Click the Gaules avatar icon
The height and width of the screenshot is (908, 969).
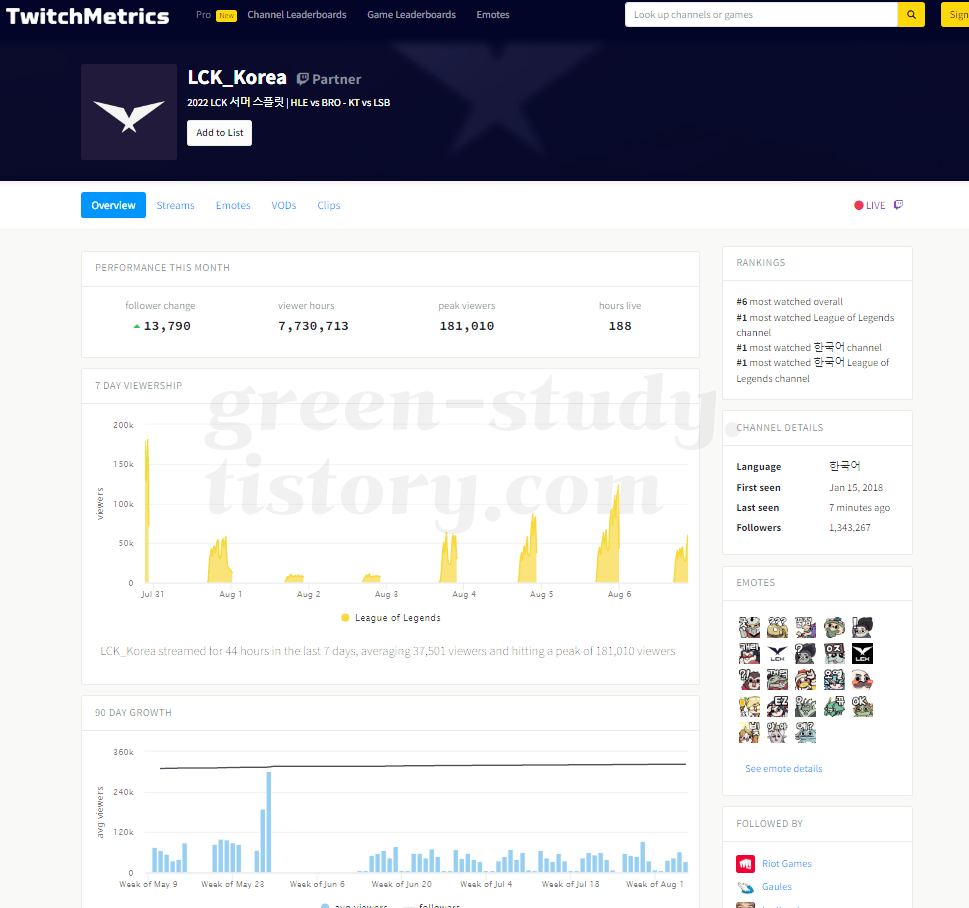745,887
